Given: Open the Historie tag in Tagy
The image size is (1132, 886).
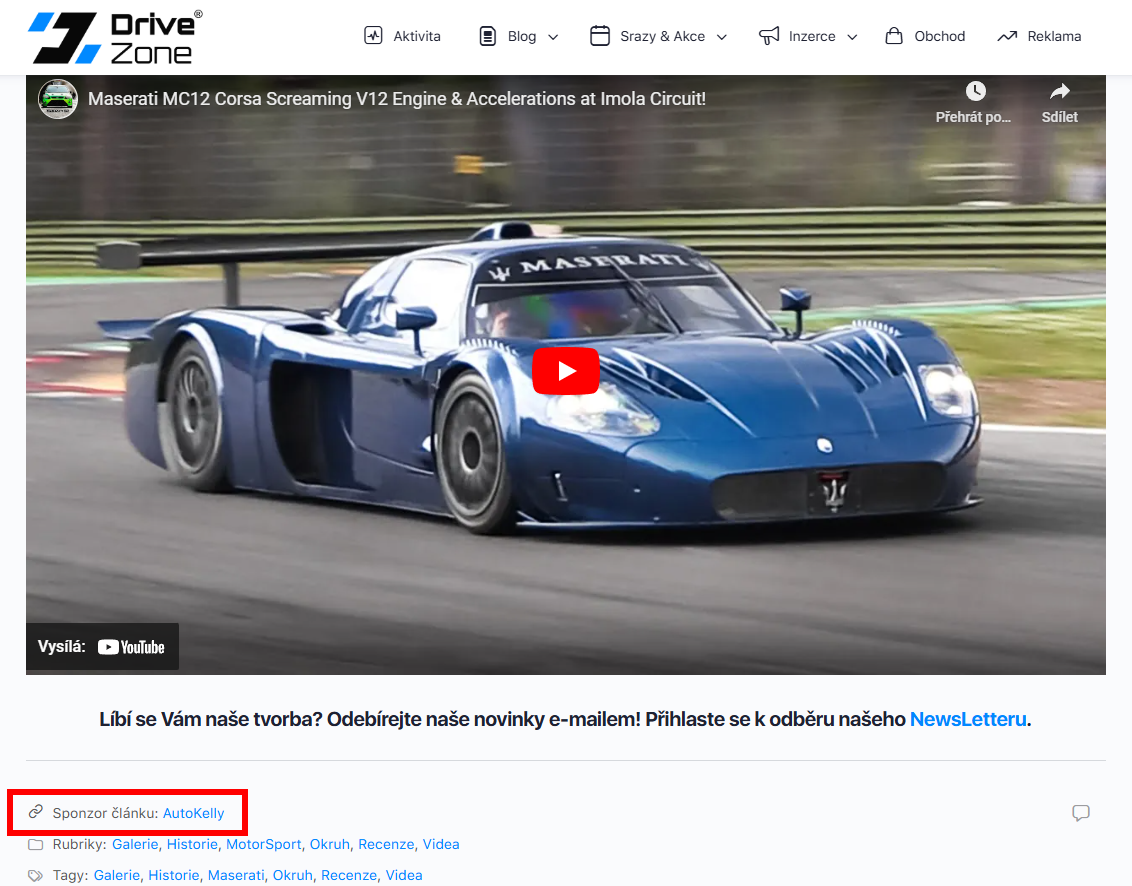Looking at the screenshot, I should point(173,875).
